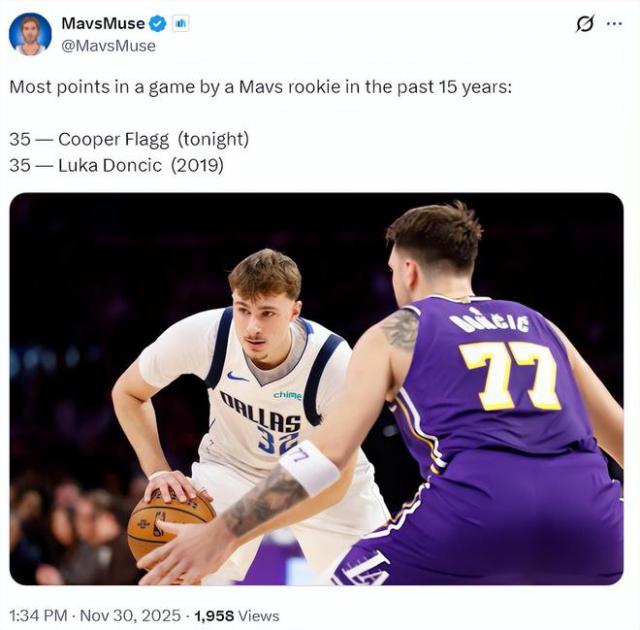Click the Cooper Flagg (tonight) line
This screenshot has width=640, height=630.
pyautogui.click(x=129, y=140)
